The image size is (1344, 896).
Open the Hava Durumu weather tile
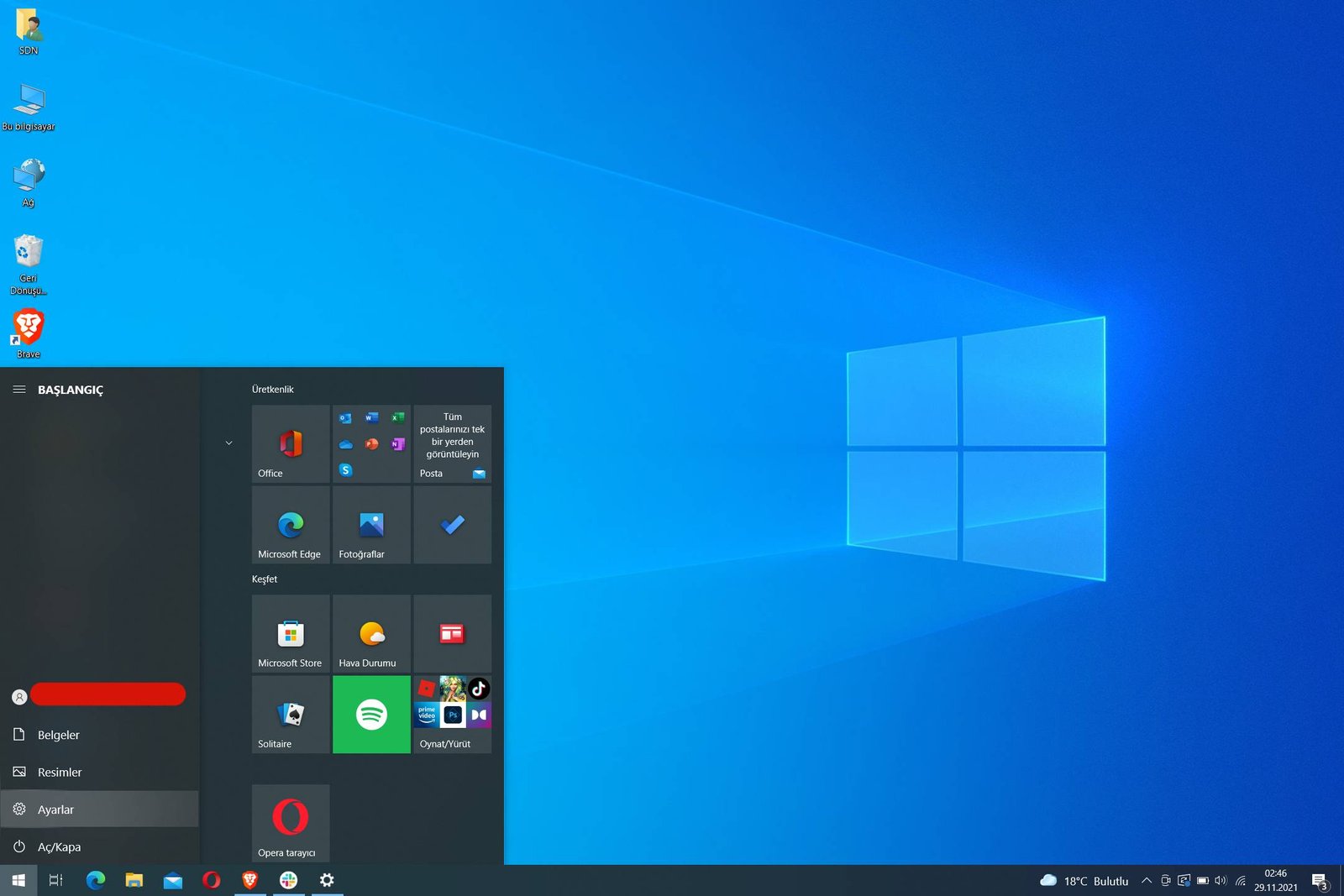371,633
